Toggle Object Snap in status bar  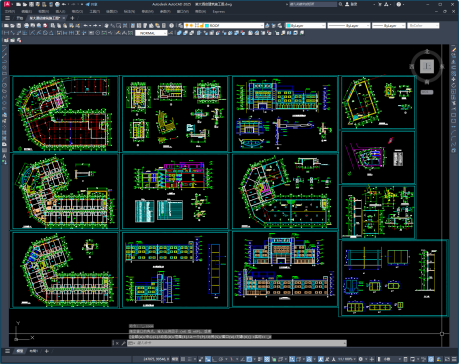[249, 359]
